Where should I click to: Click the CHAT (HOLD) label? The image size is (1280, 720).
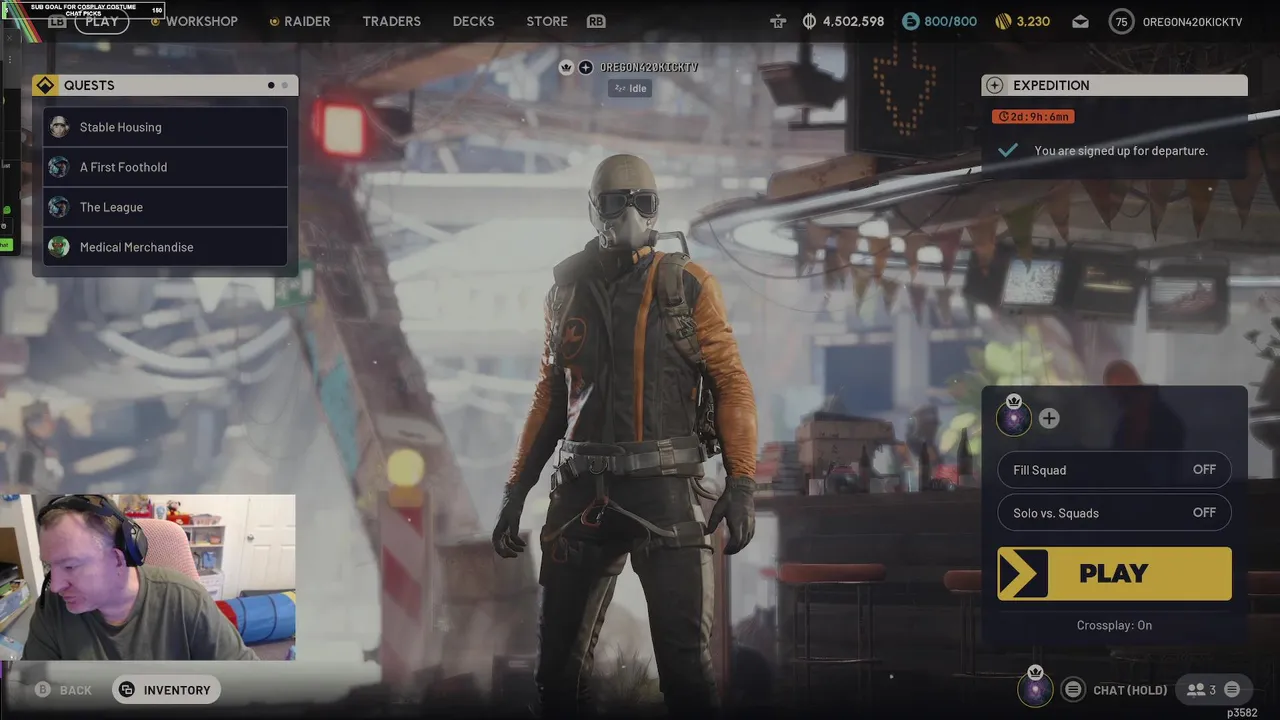[x=1130, y=690]
